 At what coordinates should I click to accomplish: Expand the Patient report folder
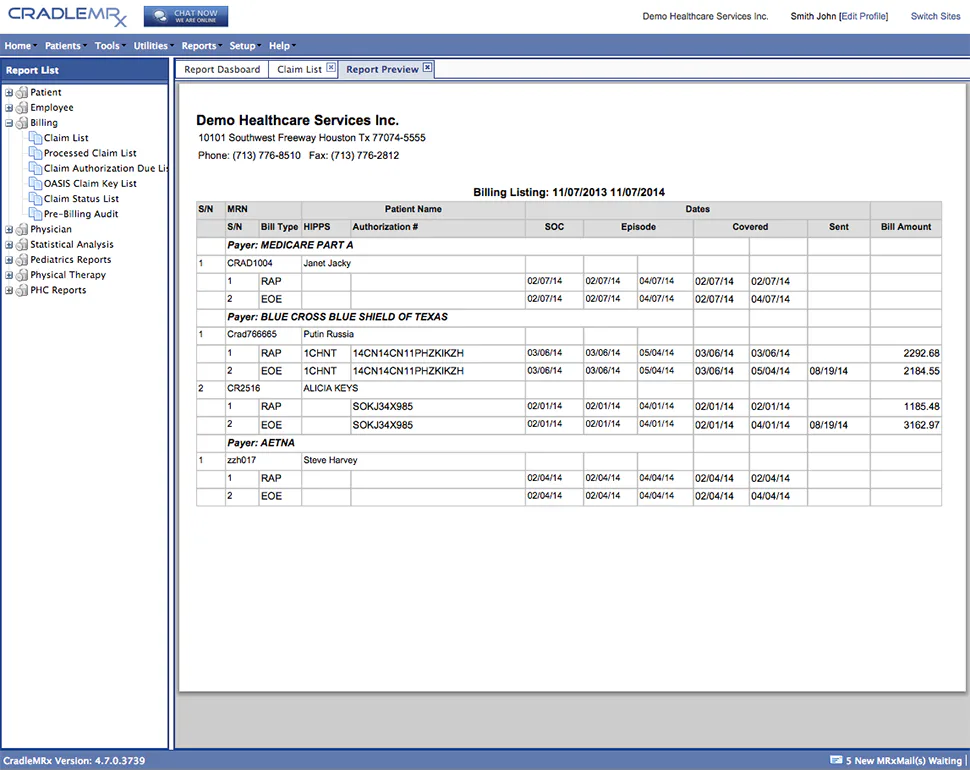click(9, 93)
